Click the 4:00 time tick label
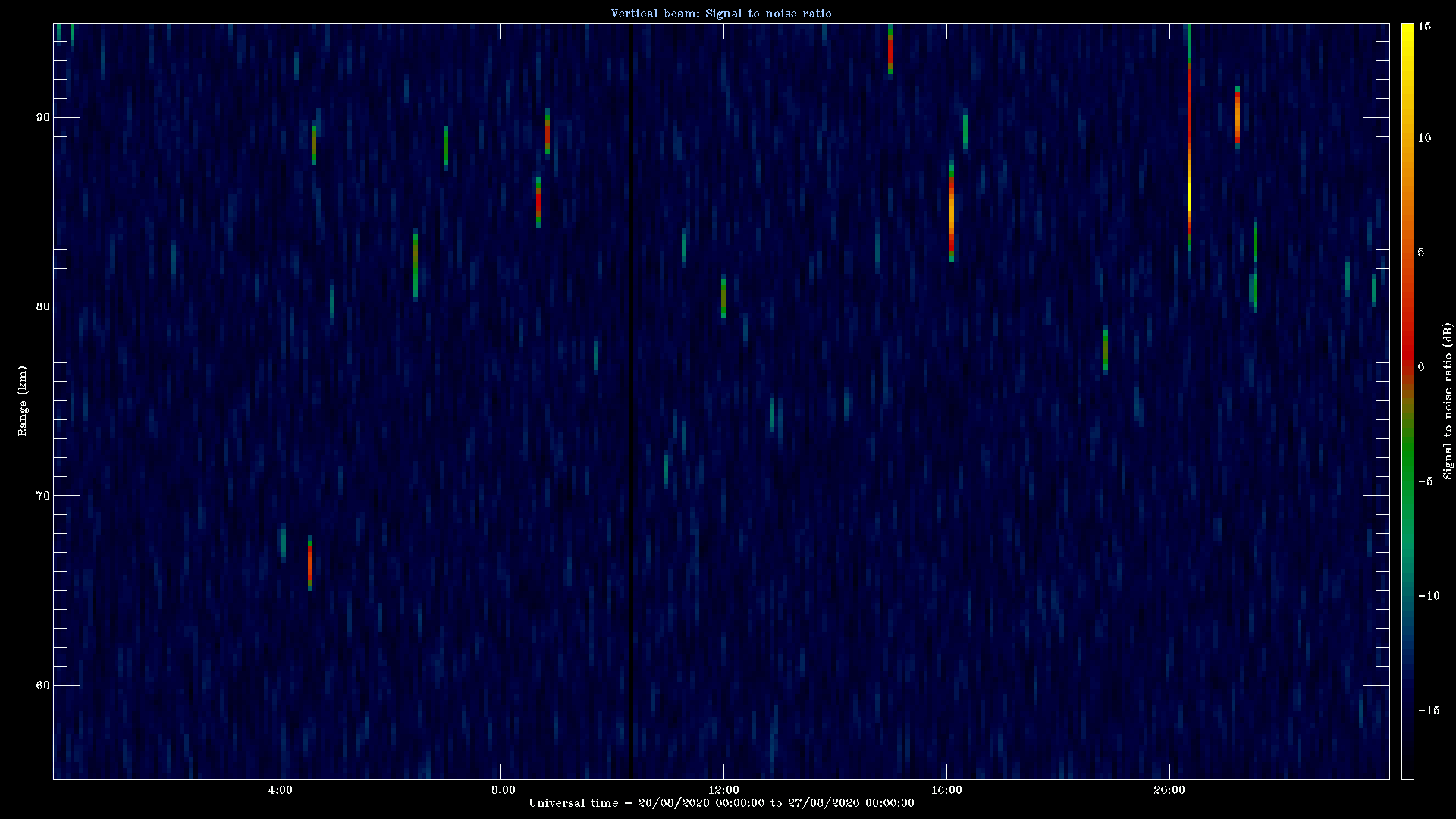The height and width of the screenshot is (819, 1456). tap(280, 790)
